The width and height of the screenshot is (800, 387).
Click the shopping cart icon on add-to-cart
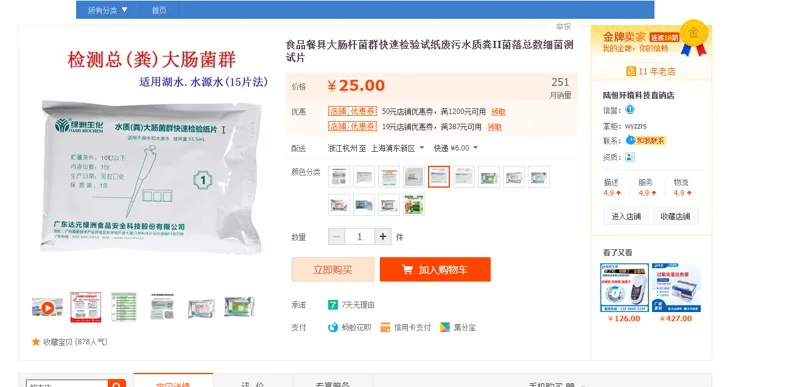[407, 269]
